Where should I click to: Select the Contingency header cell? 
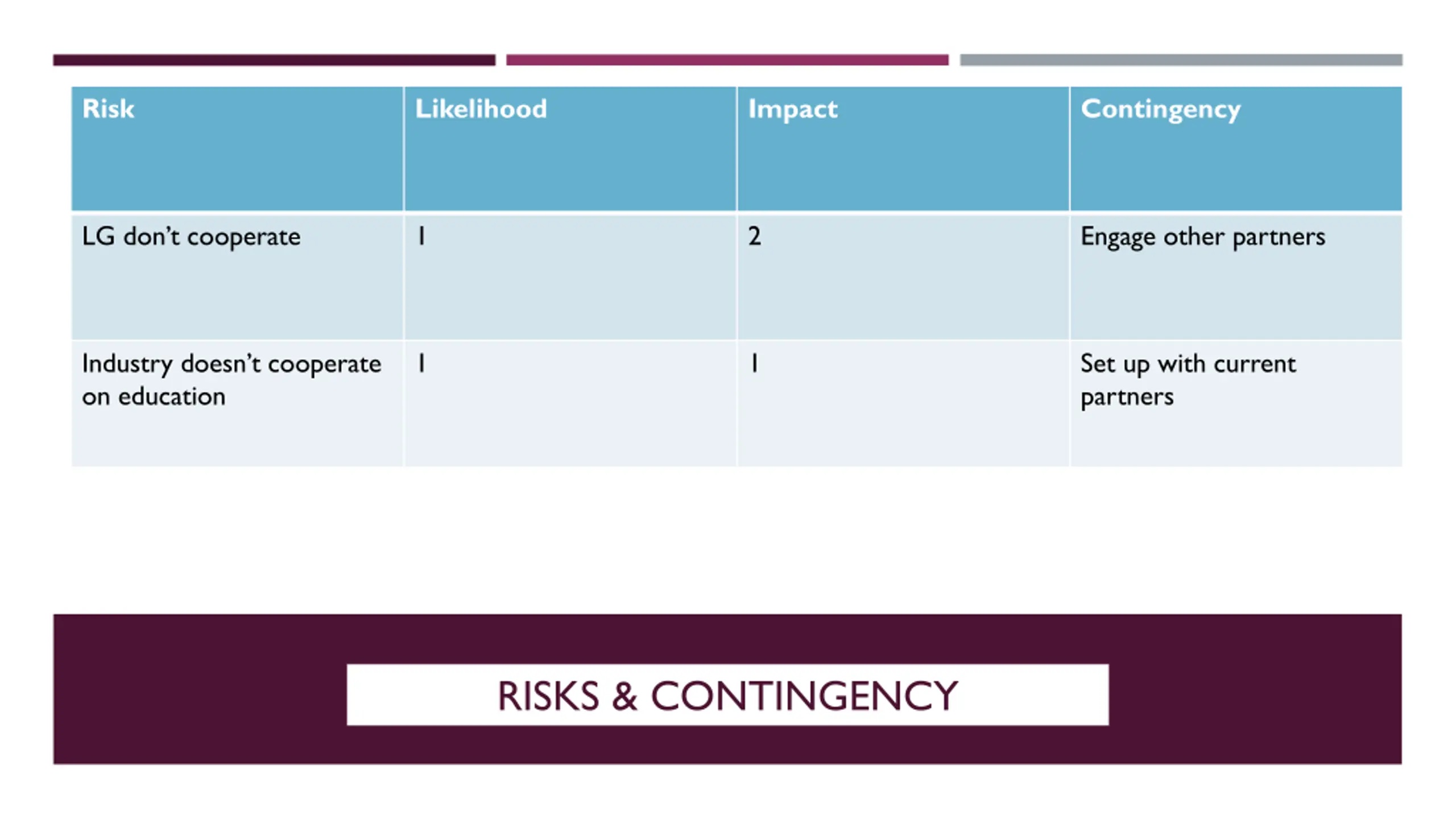pos(1236,149)
